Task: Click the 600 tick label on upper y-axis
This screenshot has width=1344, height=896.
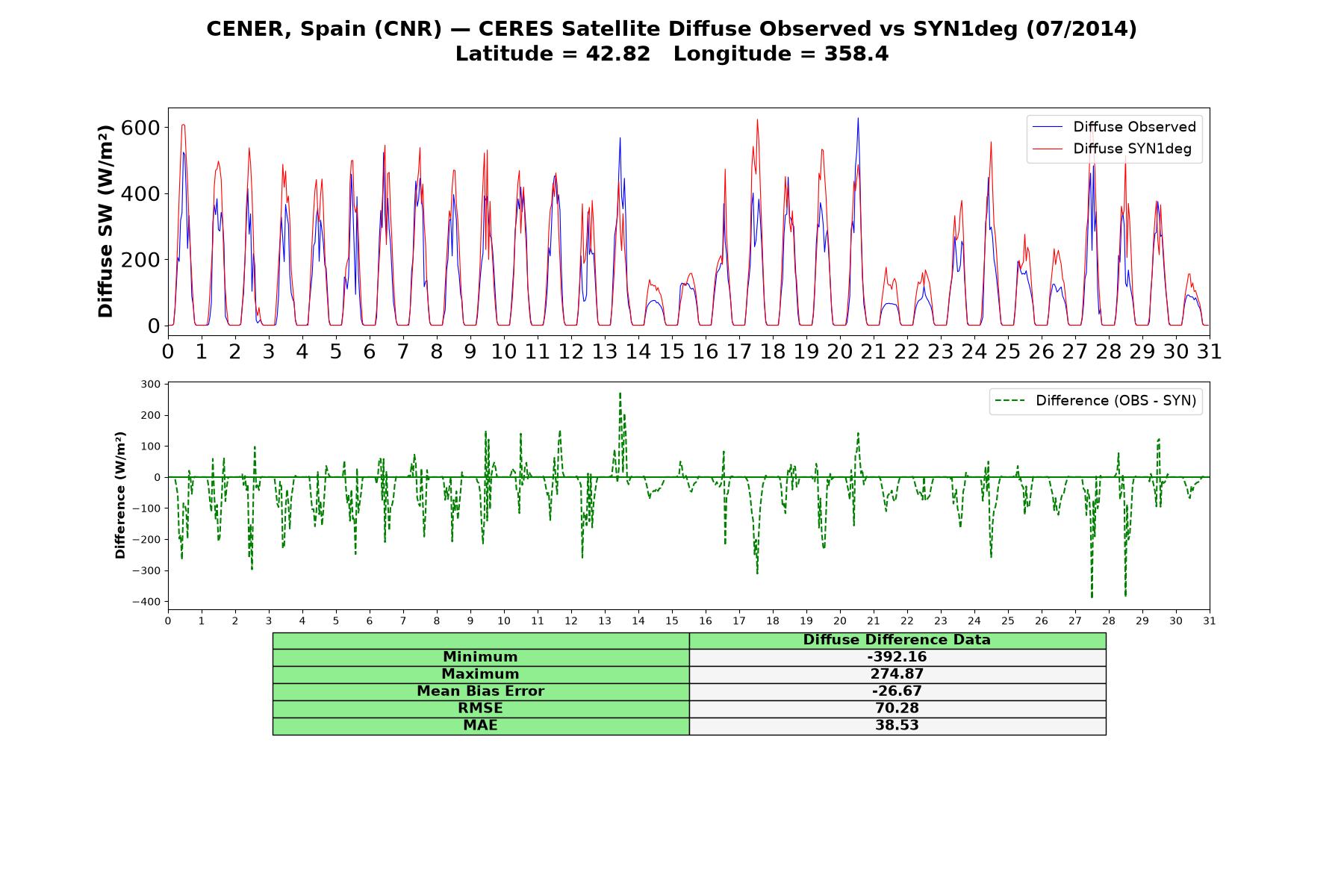Action: 140,128
